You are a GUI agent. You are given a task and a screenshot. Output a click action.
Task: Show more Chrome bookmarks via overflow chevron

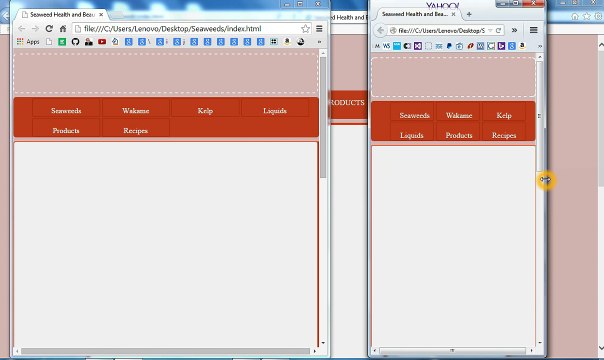coord(319,42)
